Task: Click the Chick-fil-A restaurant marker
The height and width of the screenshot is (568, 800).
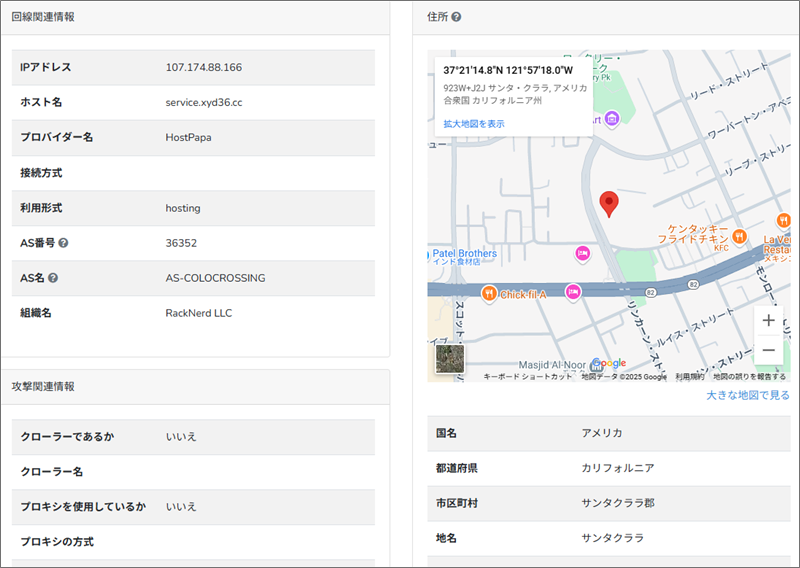Action: click(x=489, y=294)
